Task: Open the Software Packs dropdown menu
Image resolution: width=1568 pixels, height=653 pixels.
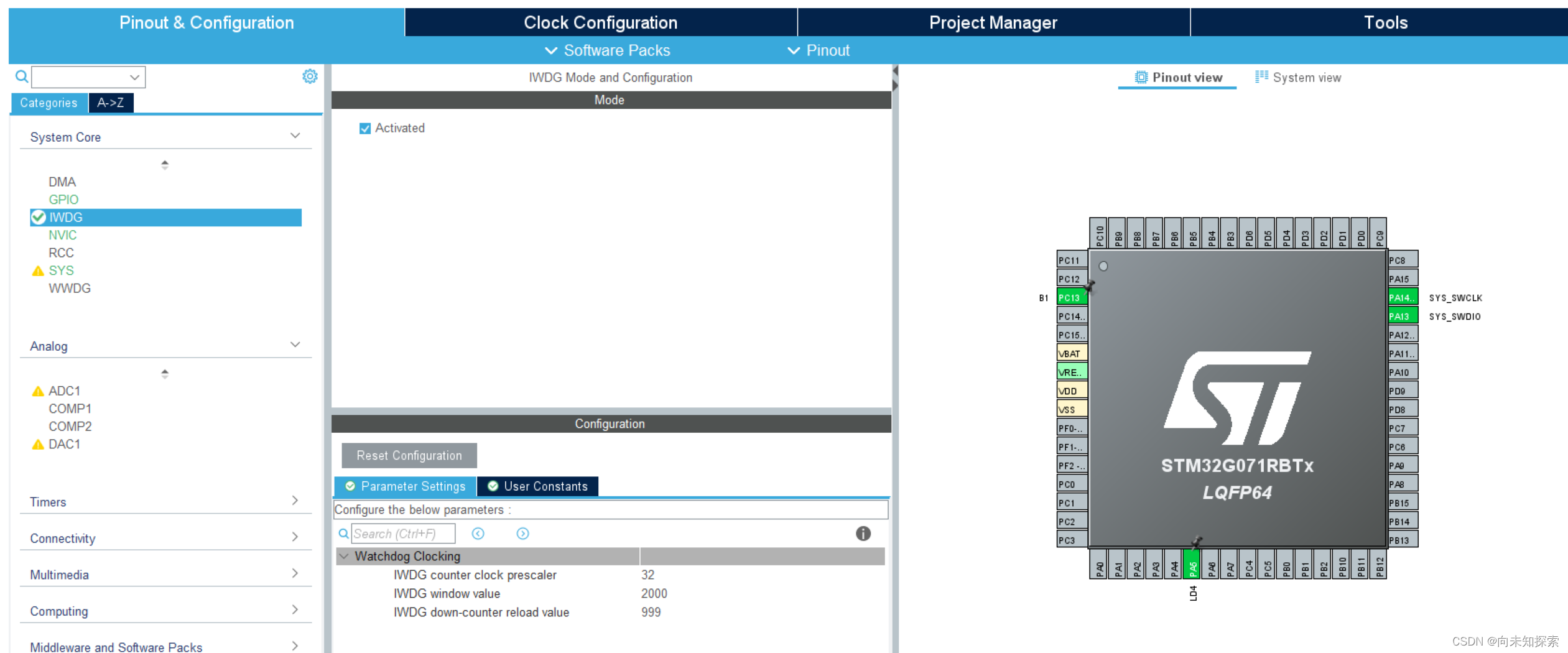Action: [608, 50]
